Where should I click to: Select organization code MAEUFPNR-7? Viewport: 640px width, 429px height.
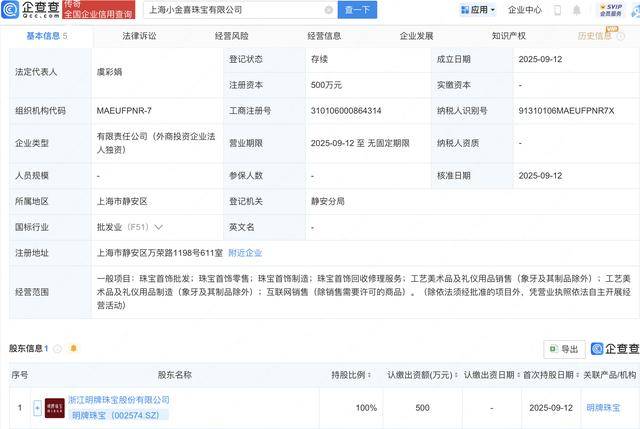[x=124, y=111]
